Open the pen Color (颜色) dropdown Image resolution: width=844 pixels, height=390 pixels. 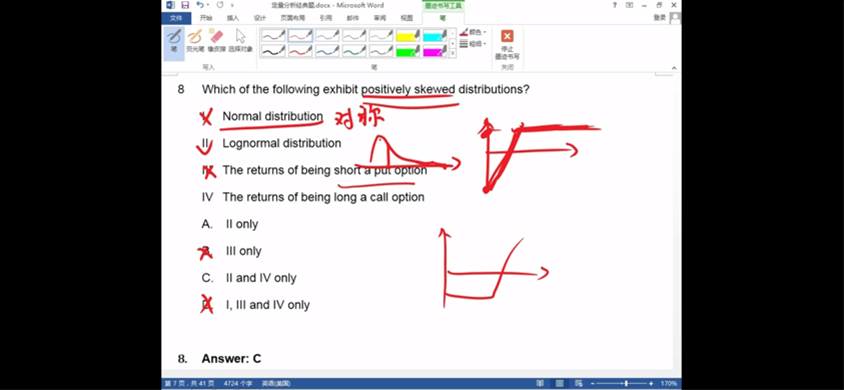tap(473, 32)
